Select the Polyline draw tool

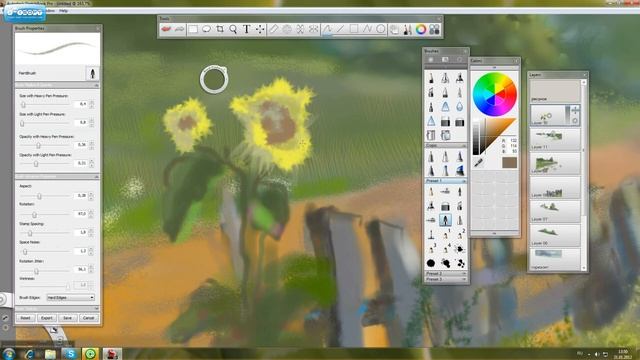click(x=367, y=29)
